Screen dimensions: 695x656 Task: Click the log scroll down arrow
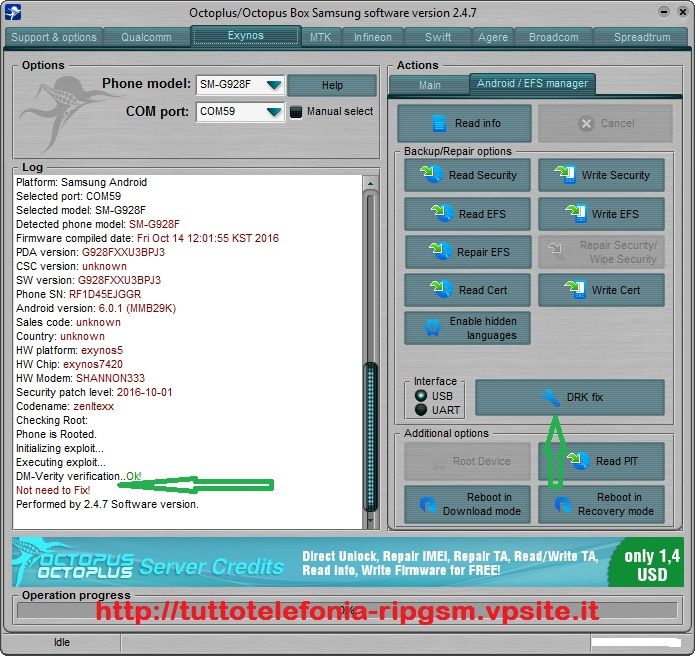[371, 520]
